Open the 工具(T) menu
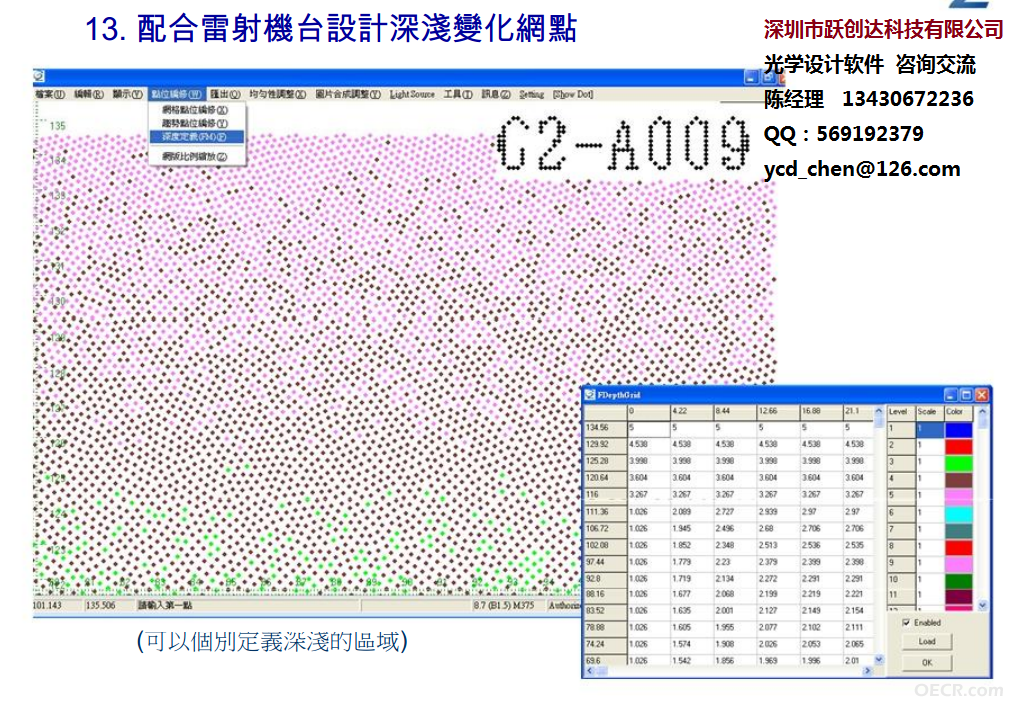Screen dimensions: 1015x705 pyautogui.click(x=458, y=95)
